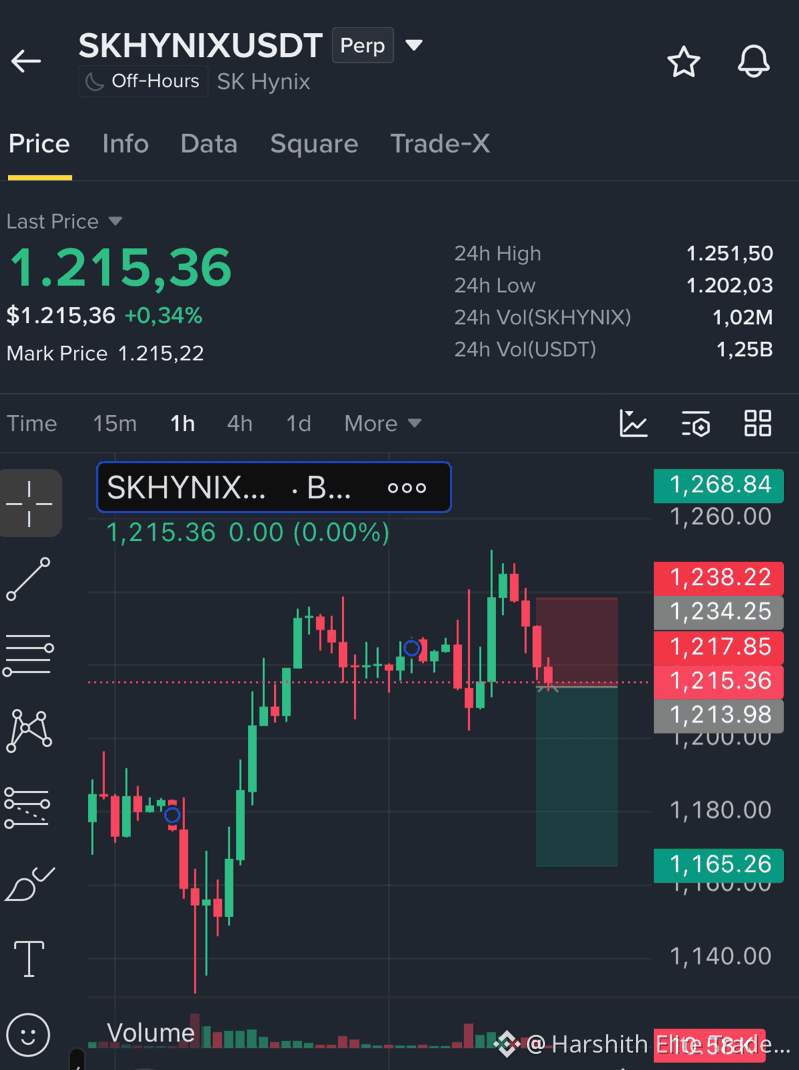Image resolution: width=799 pixels, height=1070 pixels.
Task: Open the four-square grid layout icon
Action: click(757, 423)
